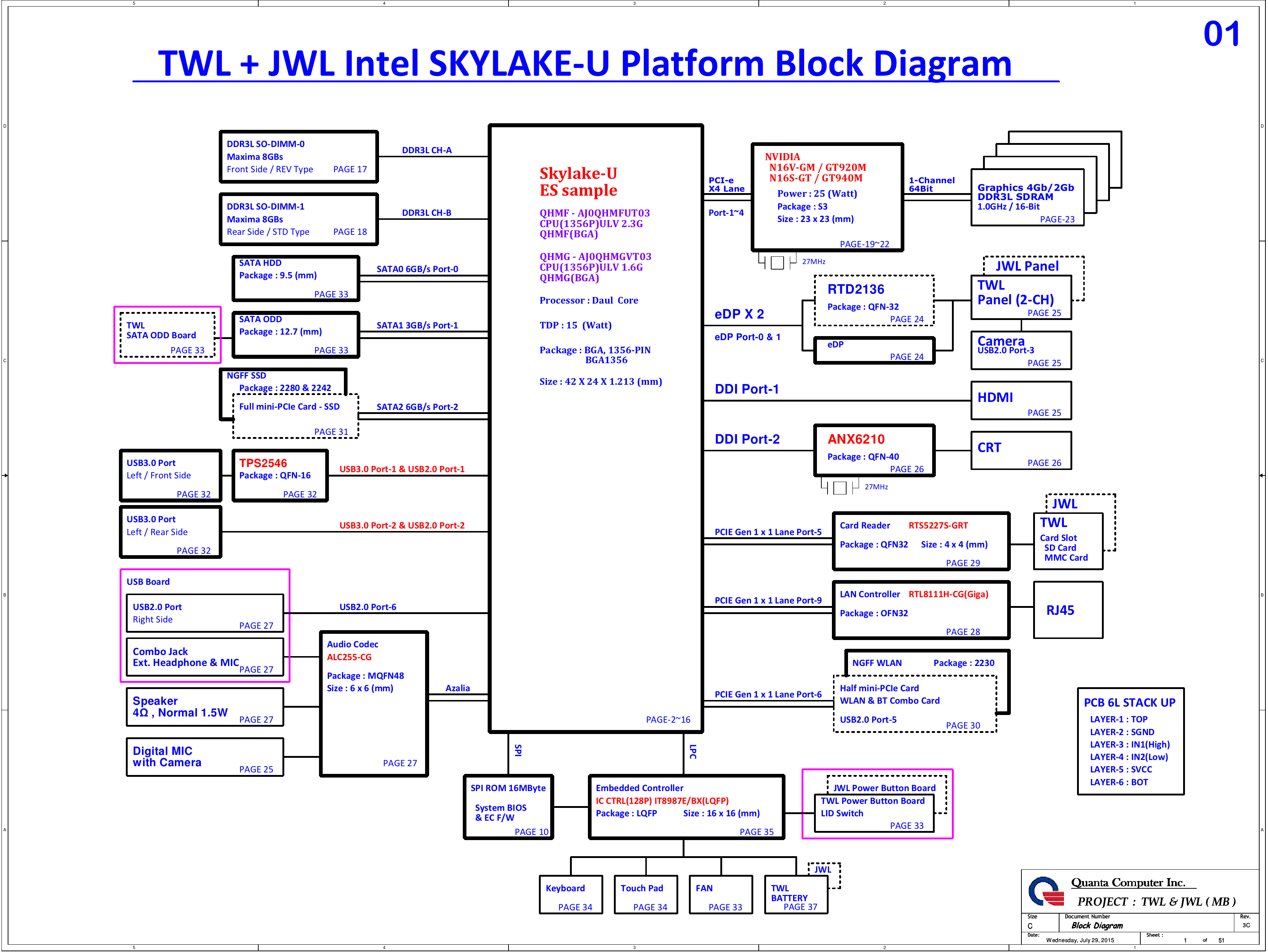Click the 'SATA HDD' block
The width and height of the screenshot is (1268, 952).
click(296, 279)
